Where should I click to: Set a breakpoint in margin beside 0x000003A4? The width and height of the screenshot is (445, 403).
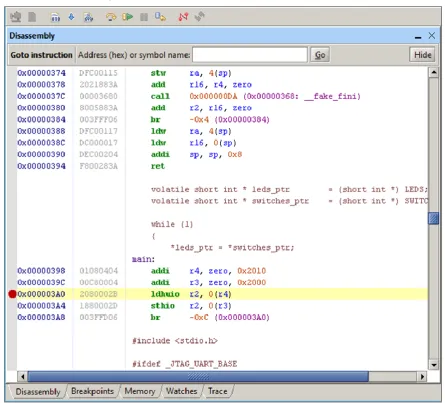point(12,306)
